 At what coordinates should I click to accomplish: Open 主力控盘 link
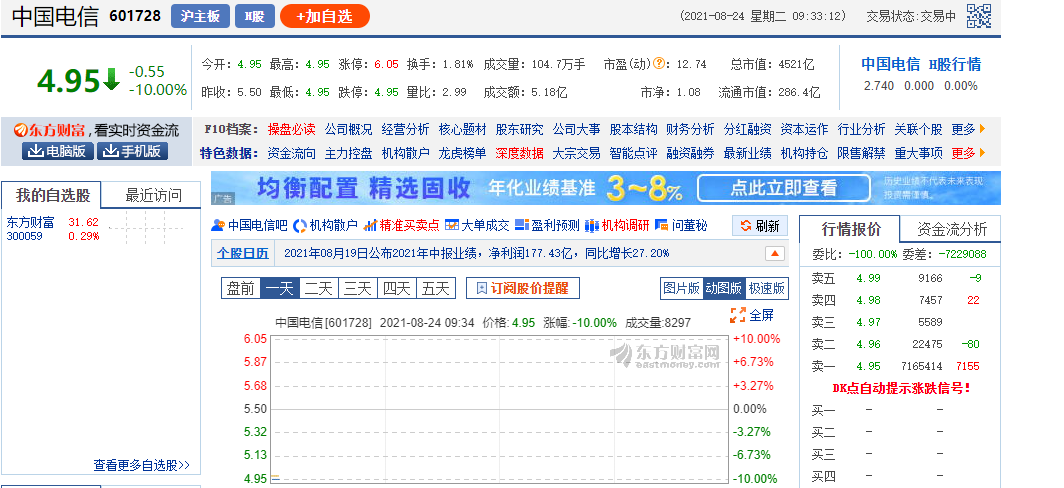[x=348, y=153]
